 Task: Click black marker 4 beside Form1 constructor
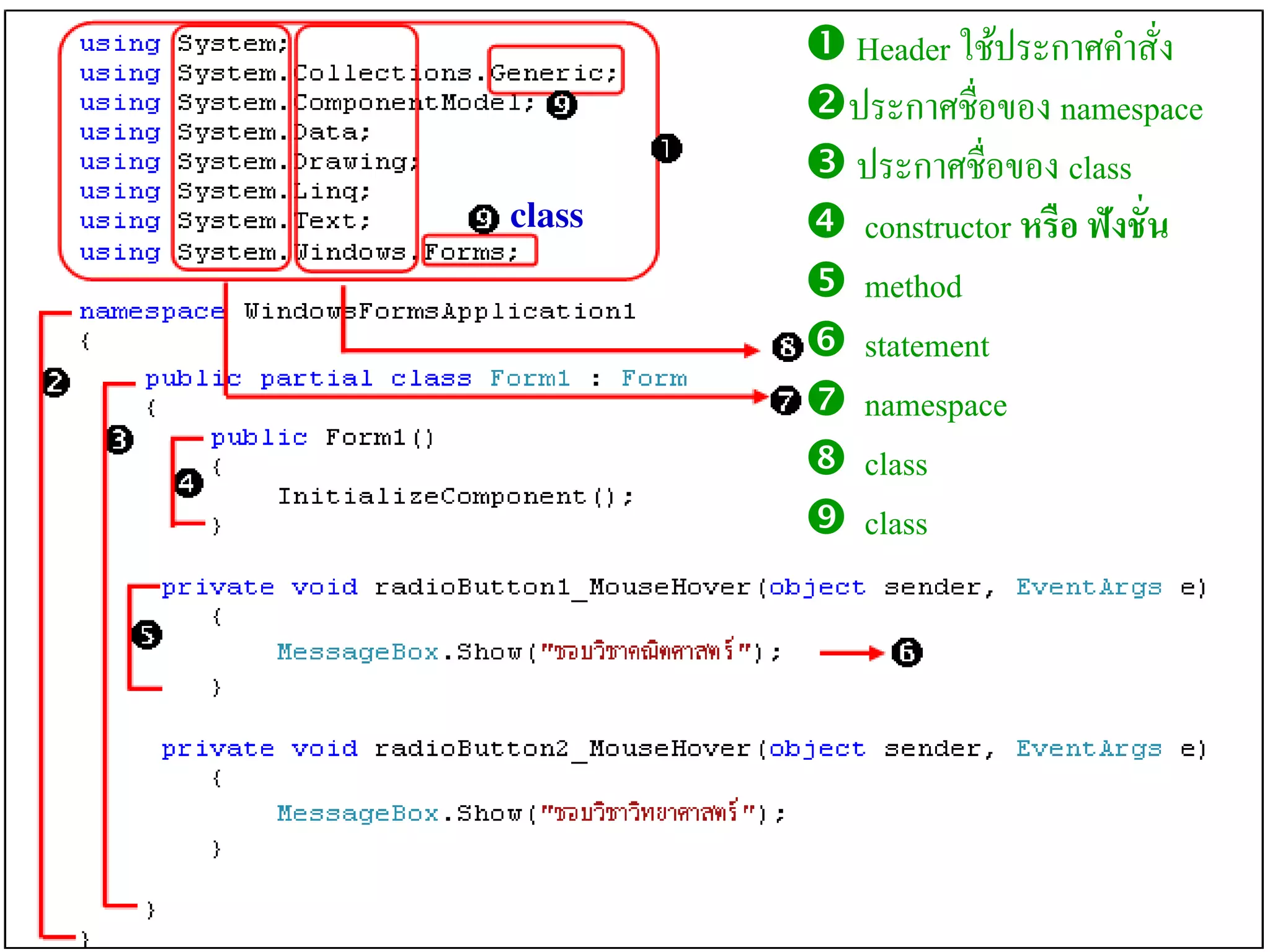[189, 483]
